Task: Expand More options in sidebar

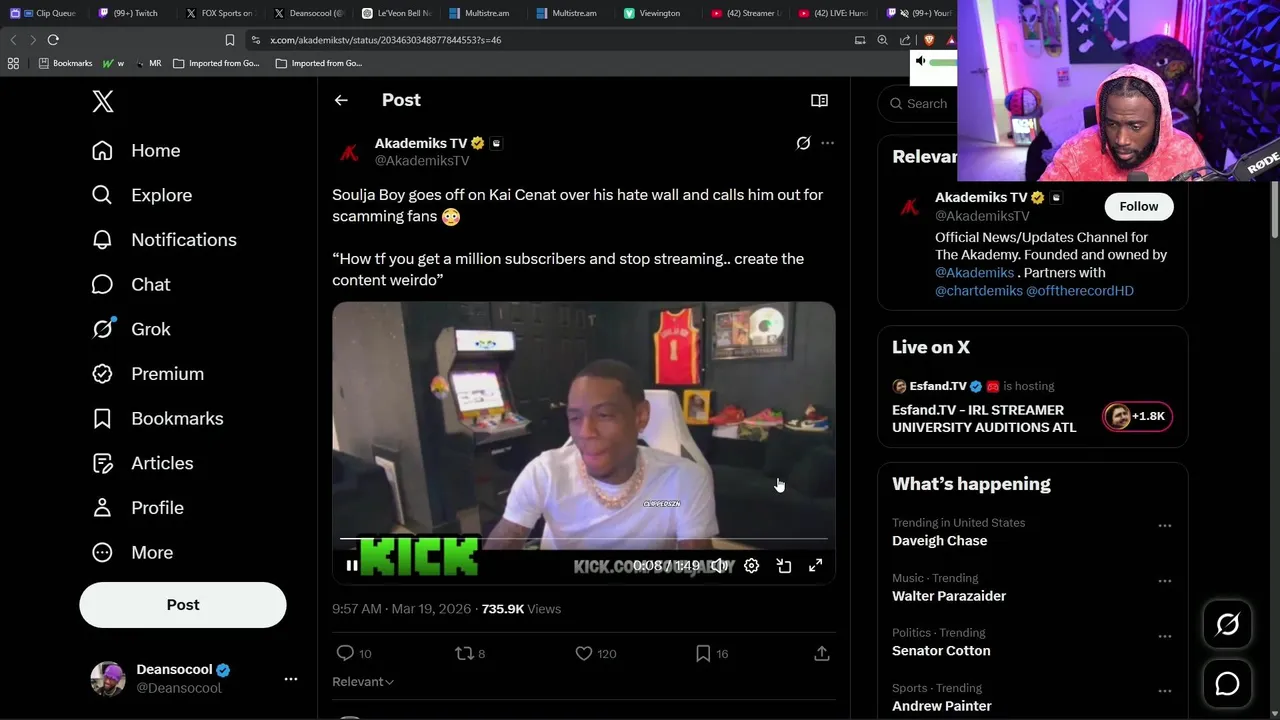Action: pyautogui.click(x=132, y=553)
